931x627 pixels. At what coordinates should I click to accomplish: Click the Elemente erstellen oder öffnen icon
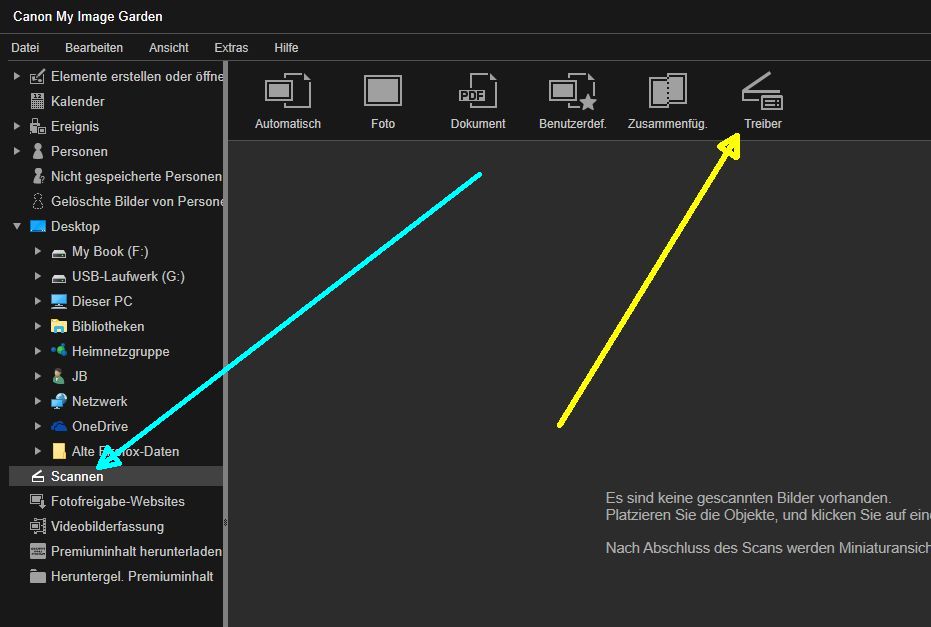[37, 76]
